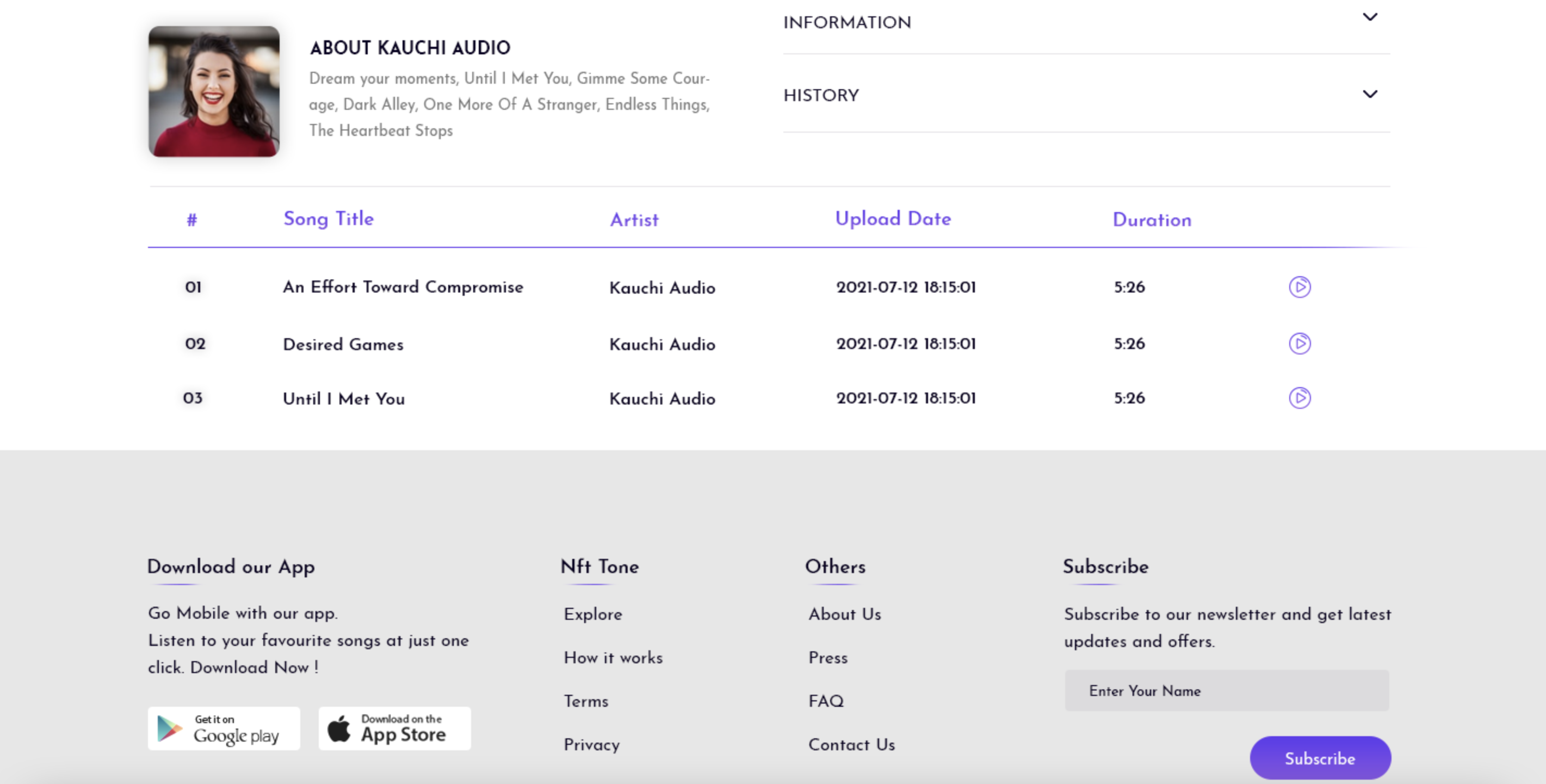The image size is (1546, 784).
Task: Click the Kauchi Audio profile photo
Action: tap(214, 91)
